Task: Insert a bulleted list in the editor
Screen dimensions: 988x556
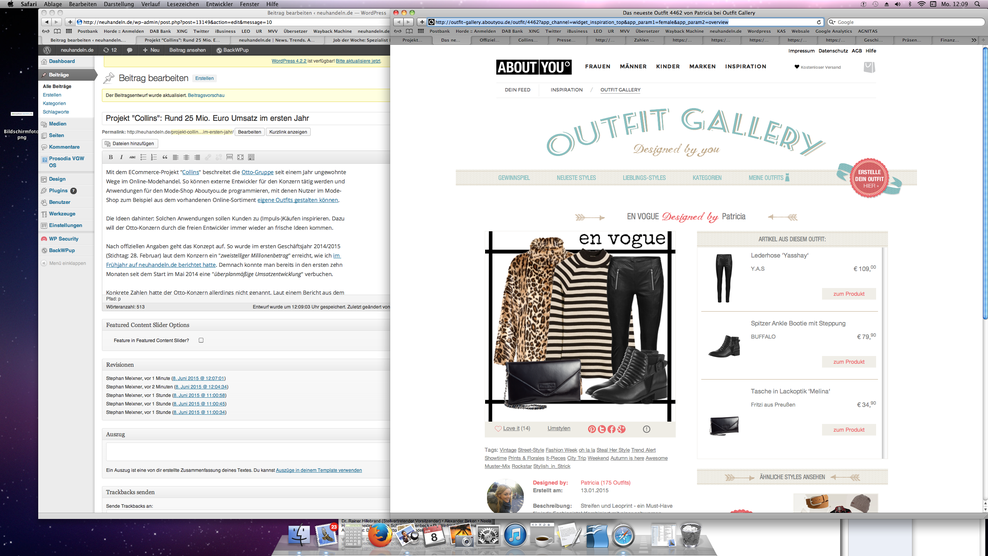Action: [143, 157]
